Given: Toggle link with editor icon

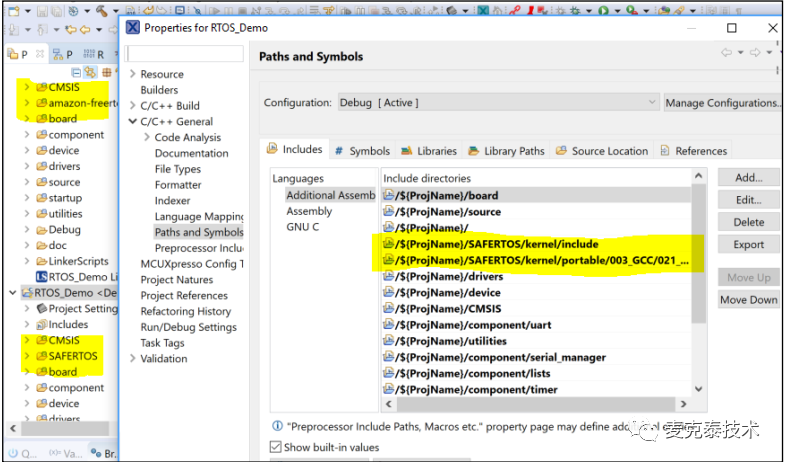Looking at the screenshot, I should [90, 72].
